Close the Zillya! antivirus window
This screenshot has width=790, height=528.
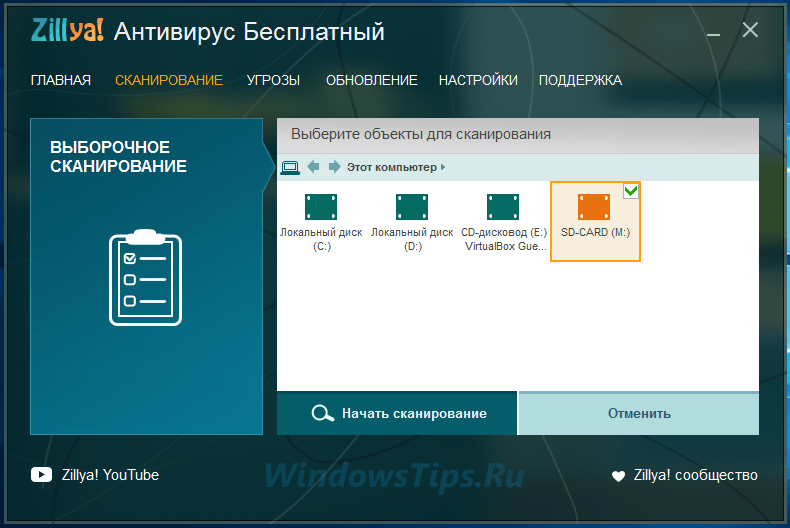[750, 30]
